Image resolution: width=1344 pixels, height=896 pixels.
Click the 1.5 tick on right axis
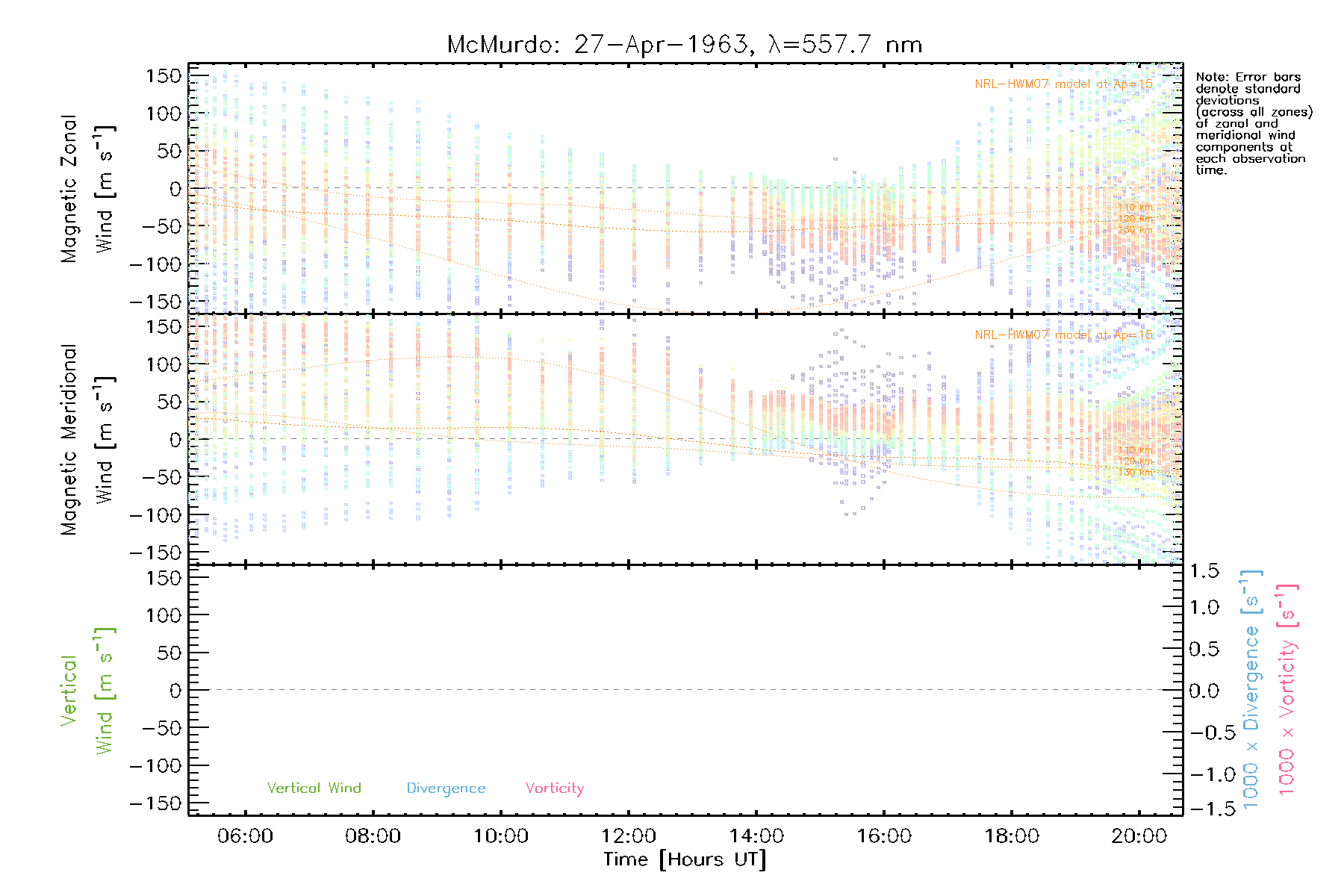(x=1204, y=571)
